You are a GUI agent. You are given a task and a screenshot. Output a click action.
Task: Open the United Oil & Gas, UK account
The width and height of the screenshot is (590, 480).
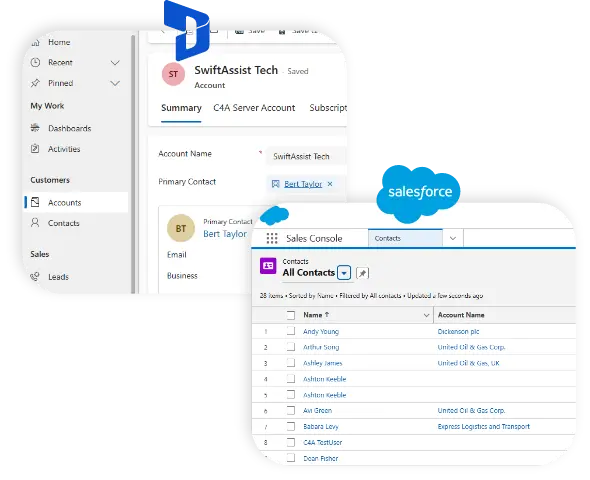[468, 363]
